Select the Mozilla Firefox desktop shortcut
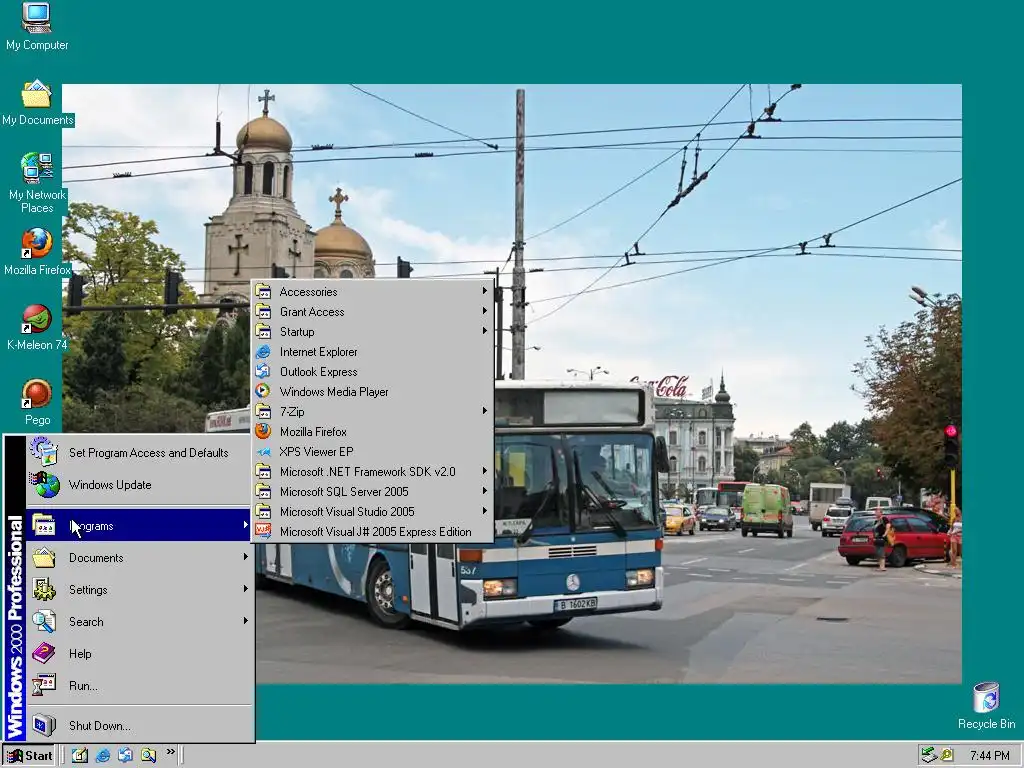1024x768 pixels. pos(37,252)
